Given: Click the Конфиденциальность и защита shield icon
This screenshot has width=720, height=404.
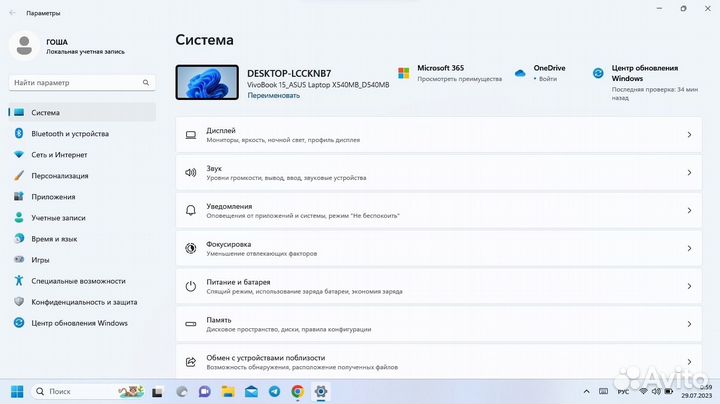Looking at the screenshot, I should pos(19,302).
